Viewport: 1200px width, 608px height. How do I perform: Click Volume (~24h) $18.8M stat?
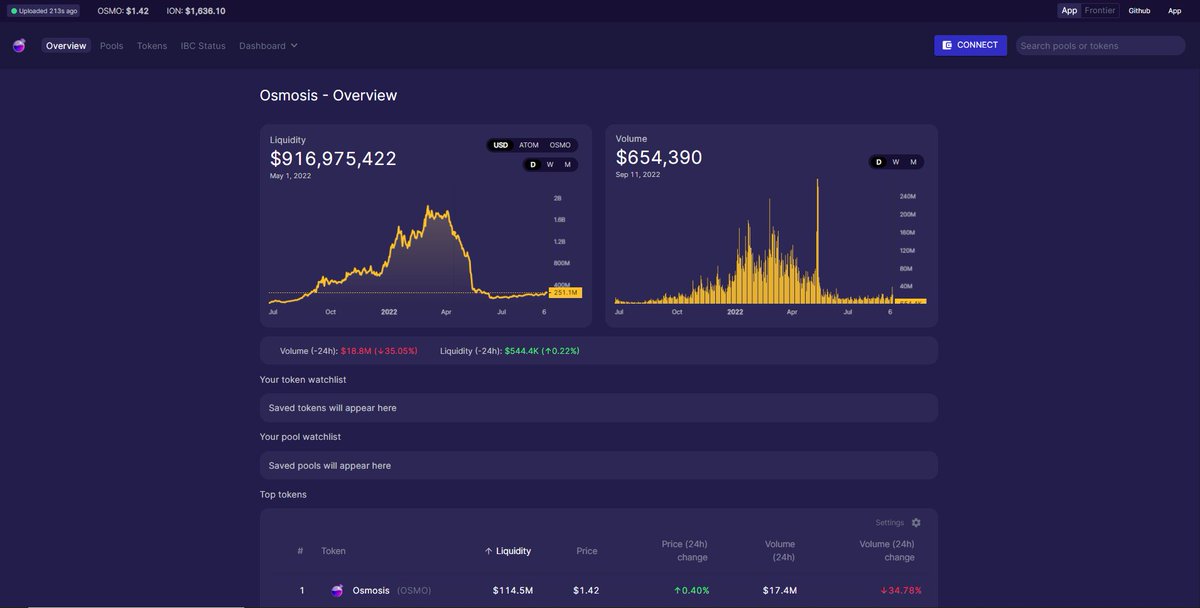pyautogui.click(x=349, y=351)
